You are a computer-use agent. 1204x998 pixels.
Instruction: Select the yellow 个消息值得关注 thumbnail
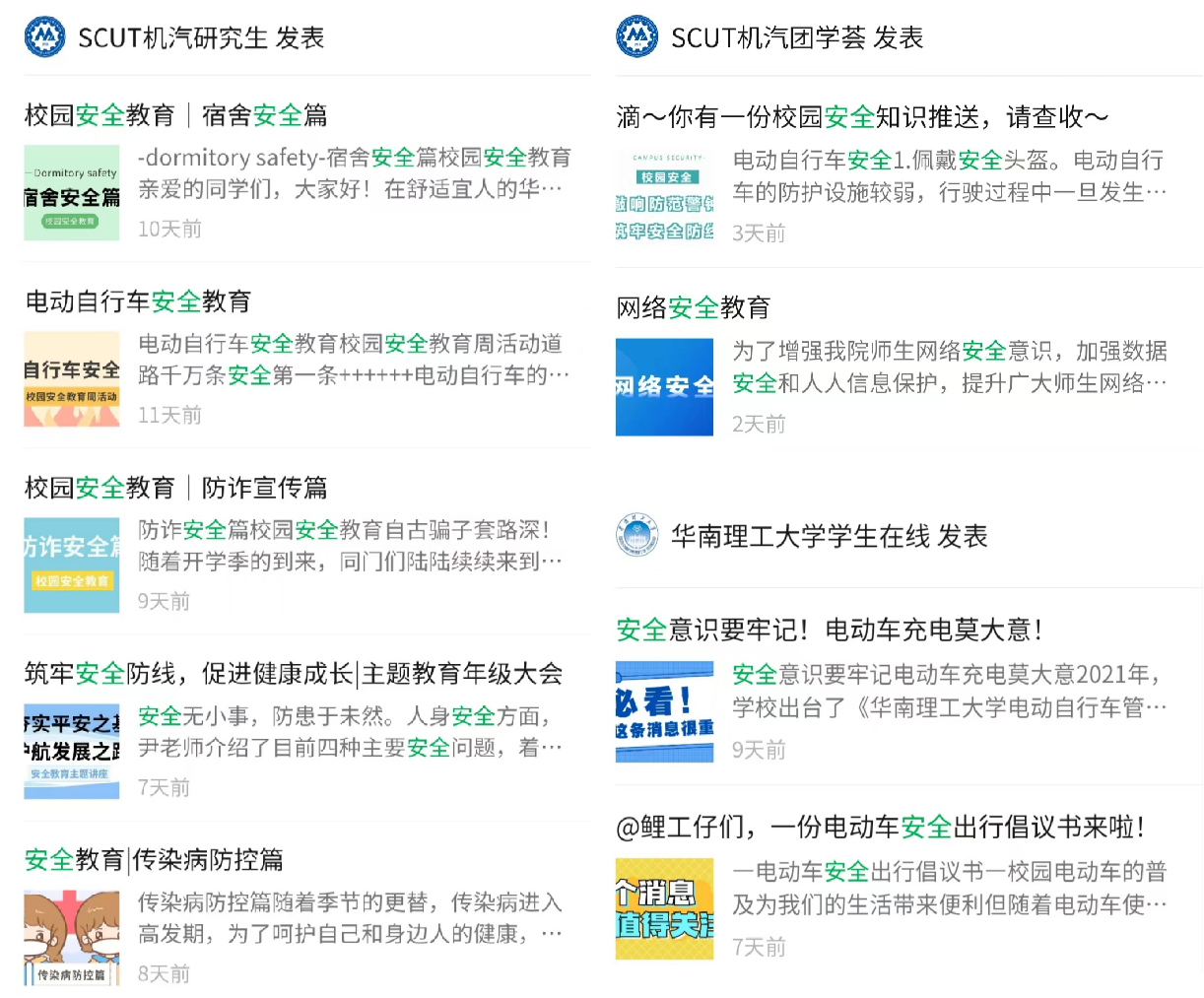tap(665, 909)
